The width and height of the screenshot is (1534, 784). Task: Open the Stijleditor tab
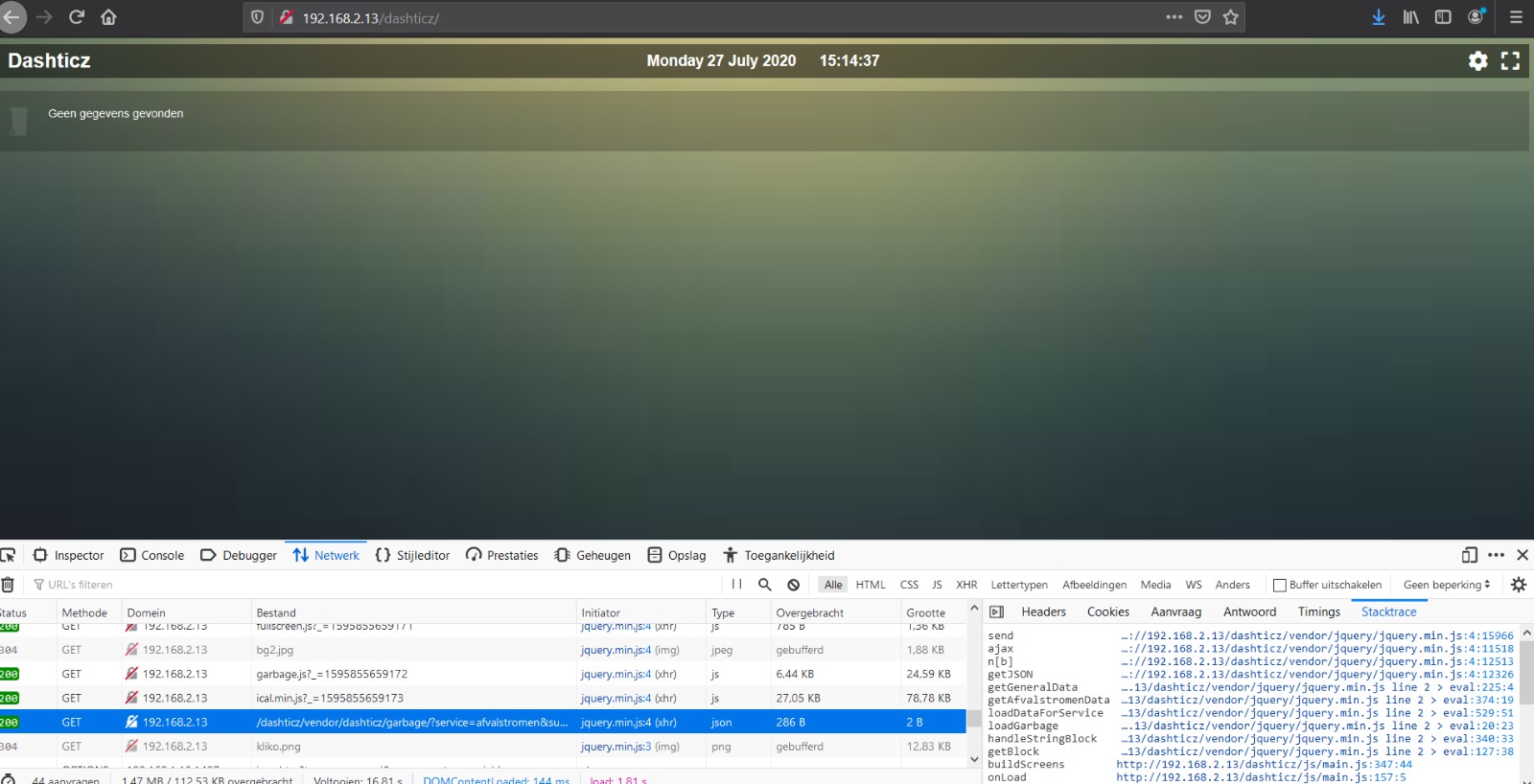pos(412,555)
